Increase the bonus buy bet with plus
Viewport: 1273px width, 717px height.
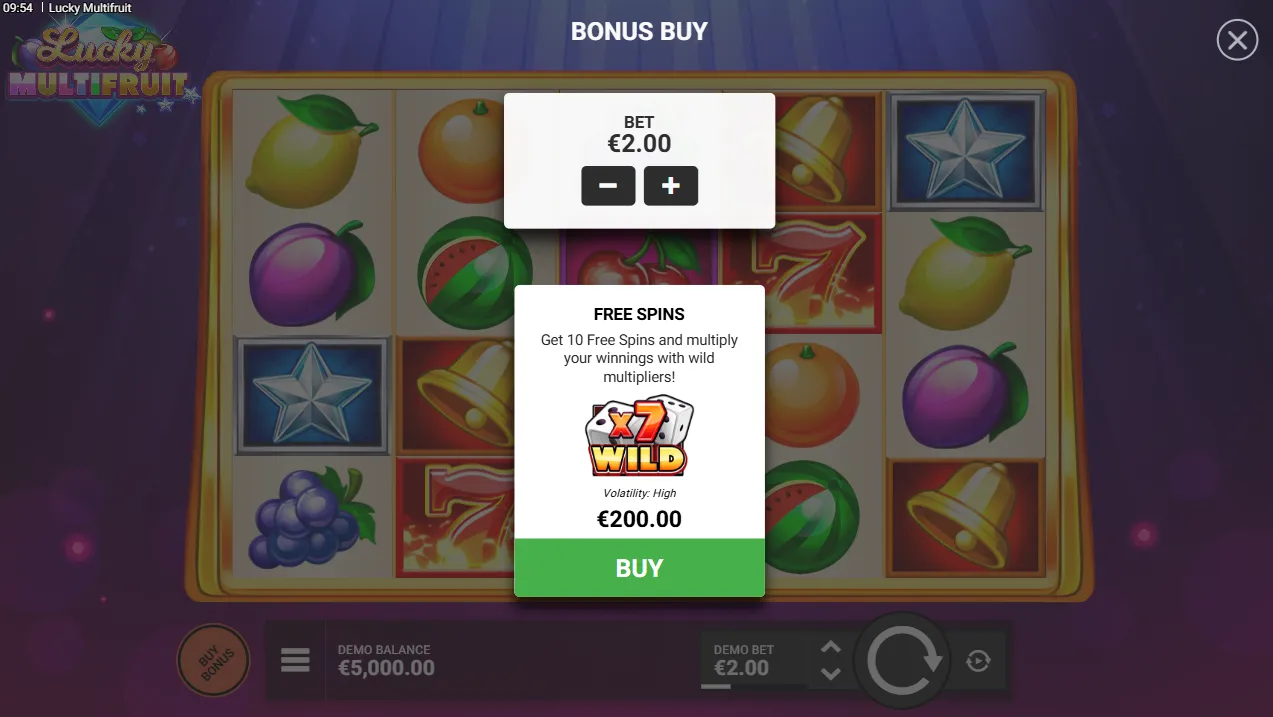(x=670, y=186)
